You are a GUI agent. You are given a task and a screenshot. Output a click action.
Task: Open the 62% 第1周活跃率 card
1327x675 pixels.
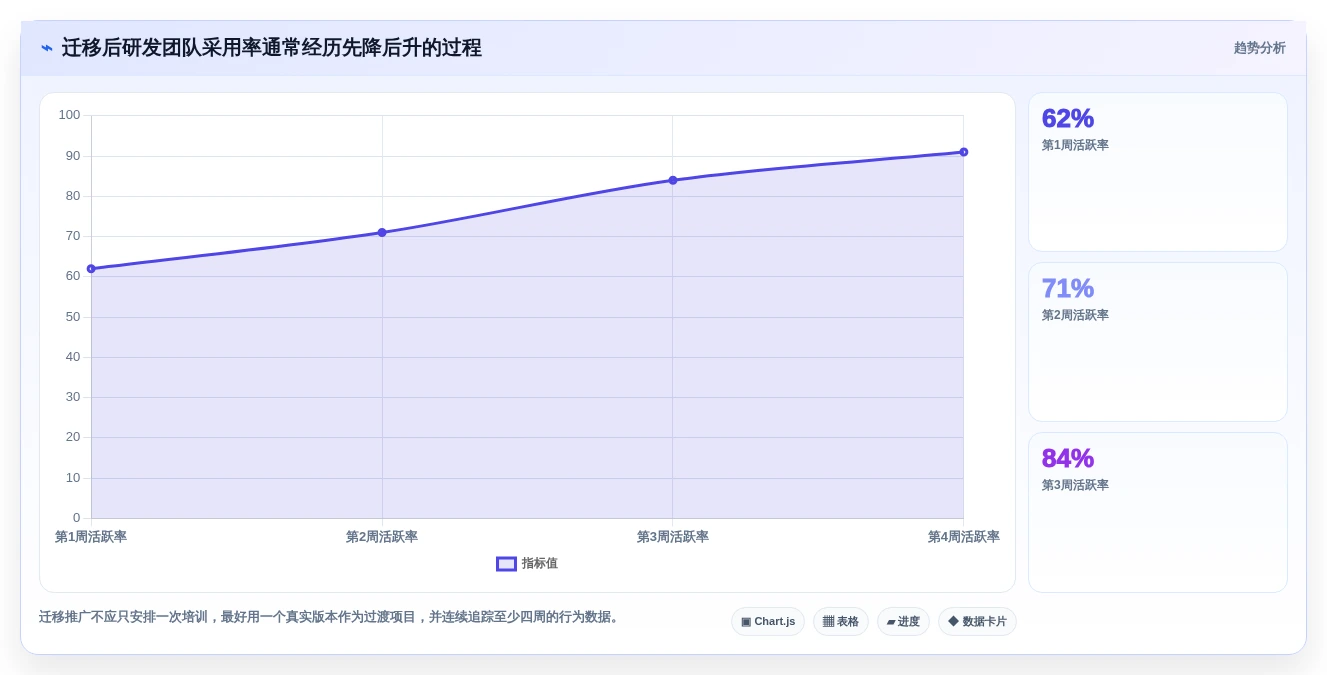pyautogui.click(x=1158, y=172)
